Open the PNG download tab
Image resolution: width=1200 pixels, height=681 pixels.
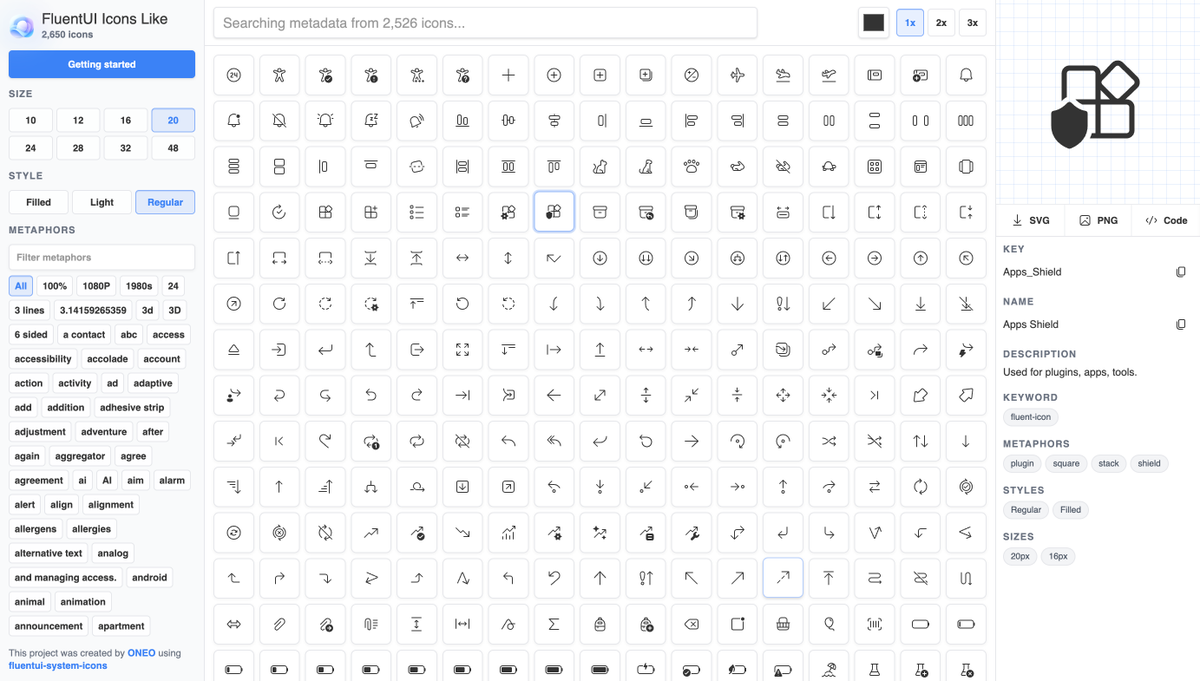click(1098, 220)
